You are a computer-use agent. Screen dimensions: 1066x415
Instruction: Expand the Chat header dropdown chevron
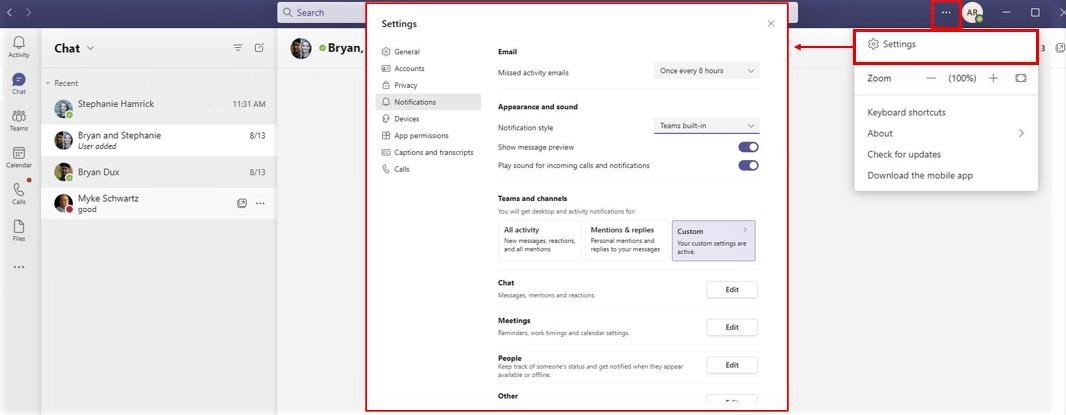(x=90, y=48)
